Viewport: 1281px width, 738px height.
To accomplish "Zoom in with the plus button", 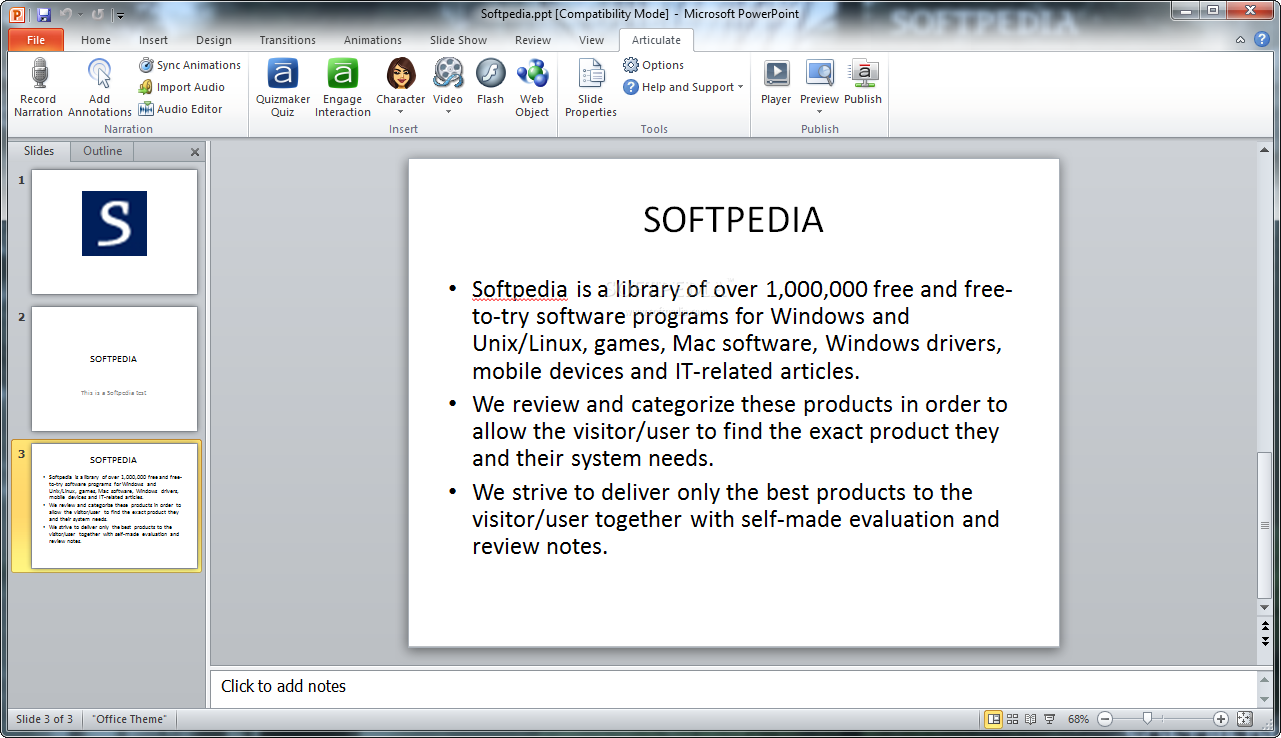I will point(1221,719).
